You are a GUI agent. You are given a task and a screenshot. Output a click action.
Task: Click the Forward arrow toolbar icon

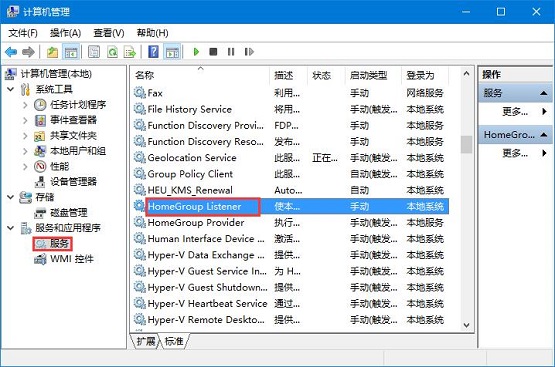[x=28, y=52]
